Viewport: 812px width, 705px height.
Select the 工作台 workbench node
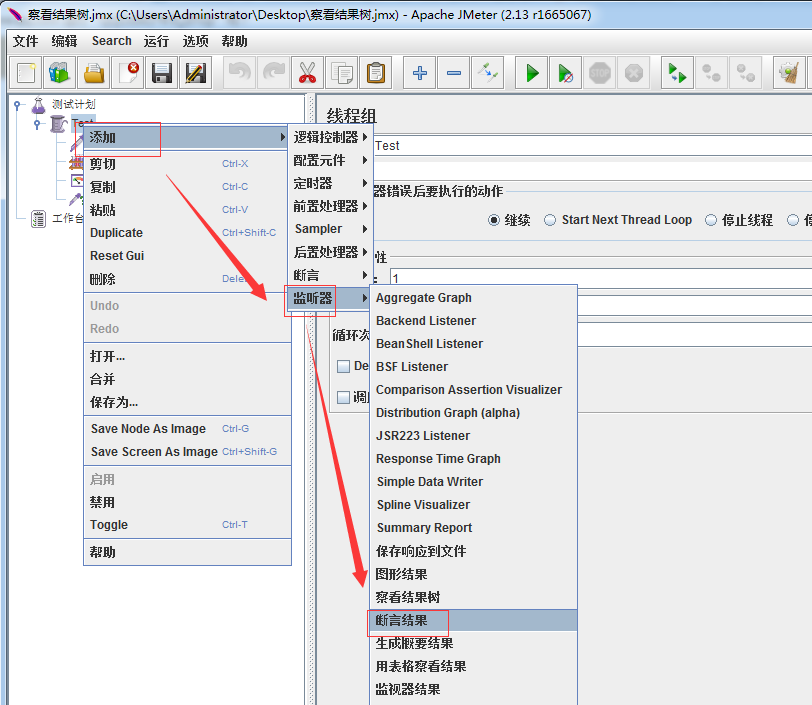click(67, 218)
